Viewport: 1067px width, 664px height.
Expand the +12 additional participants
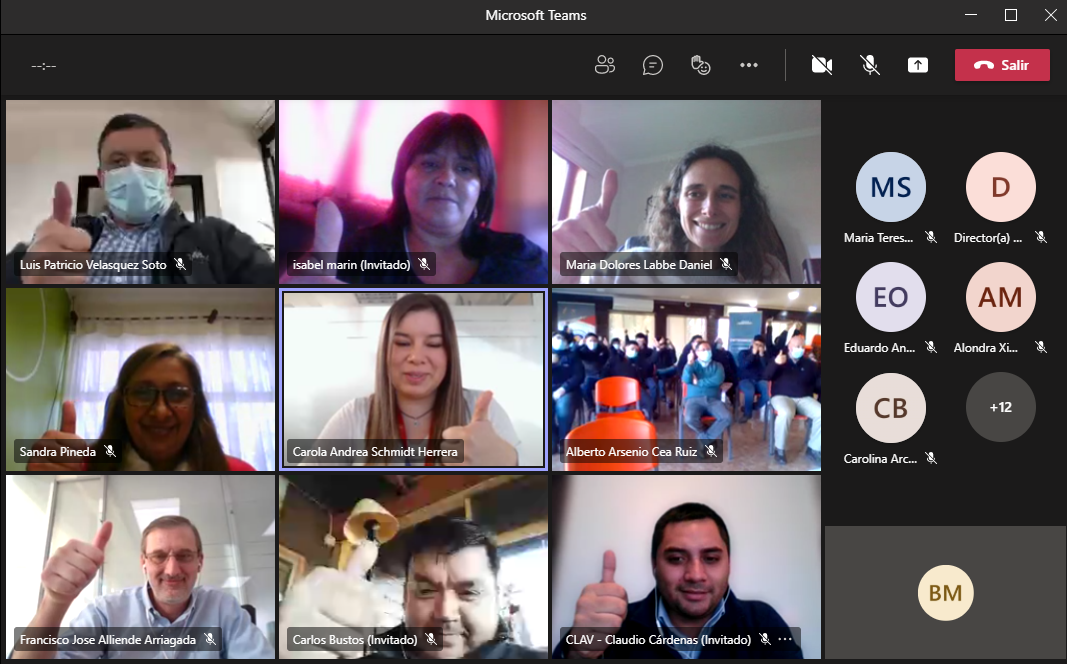[1000, 407]
